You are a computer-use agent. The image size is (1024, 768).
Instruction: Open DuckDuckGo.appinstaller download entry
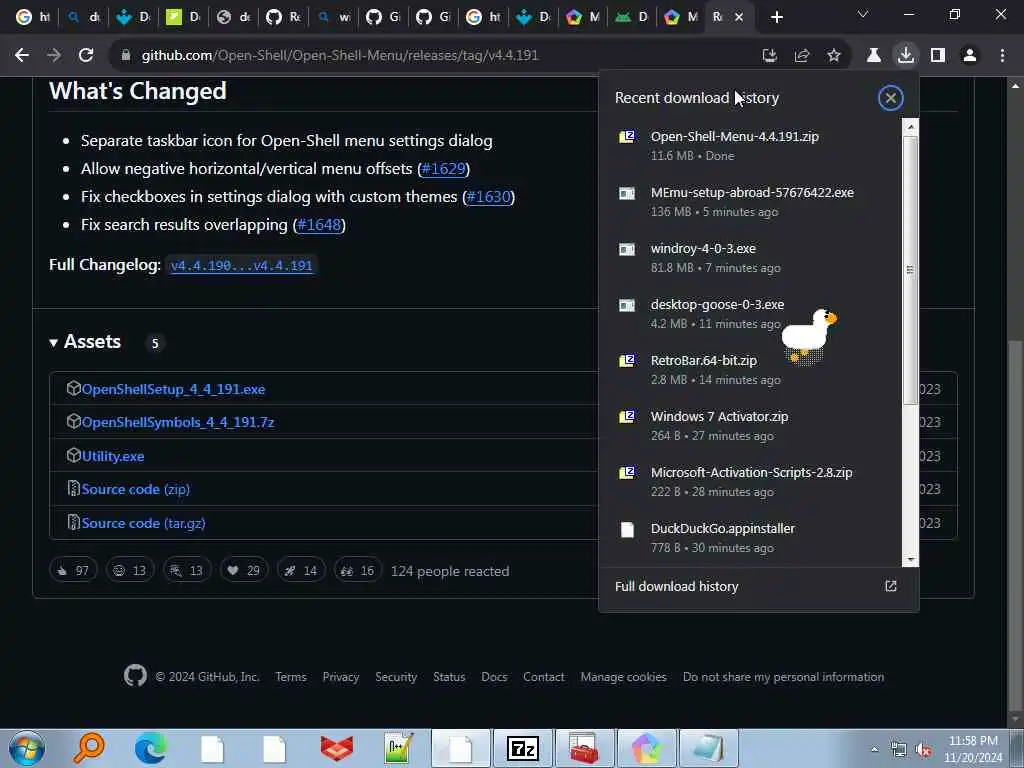[750, 538]
